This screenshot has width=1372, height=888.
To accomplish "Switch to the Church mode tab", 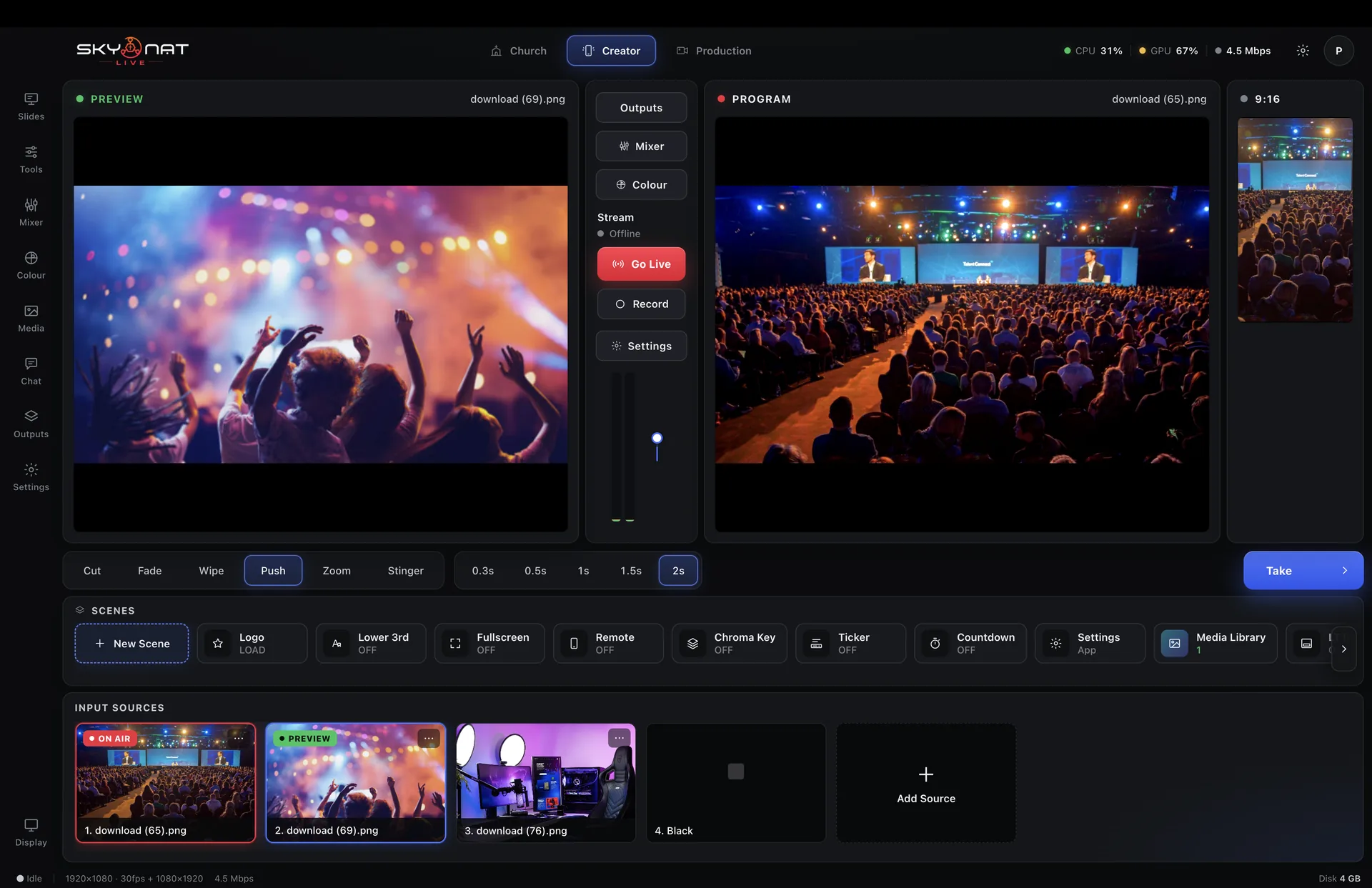I will [519, 51].
